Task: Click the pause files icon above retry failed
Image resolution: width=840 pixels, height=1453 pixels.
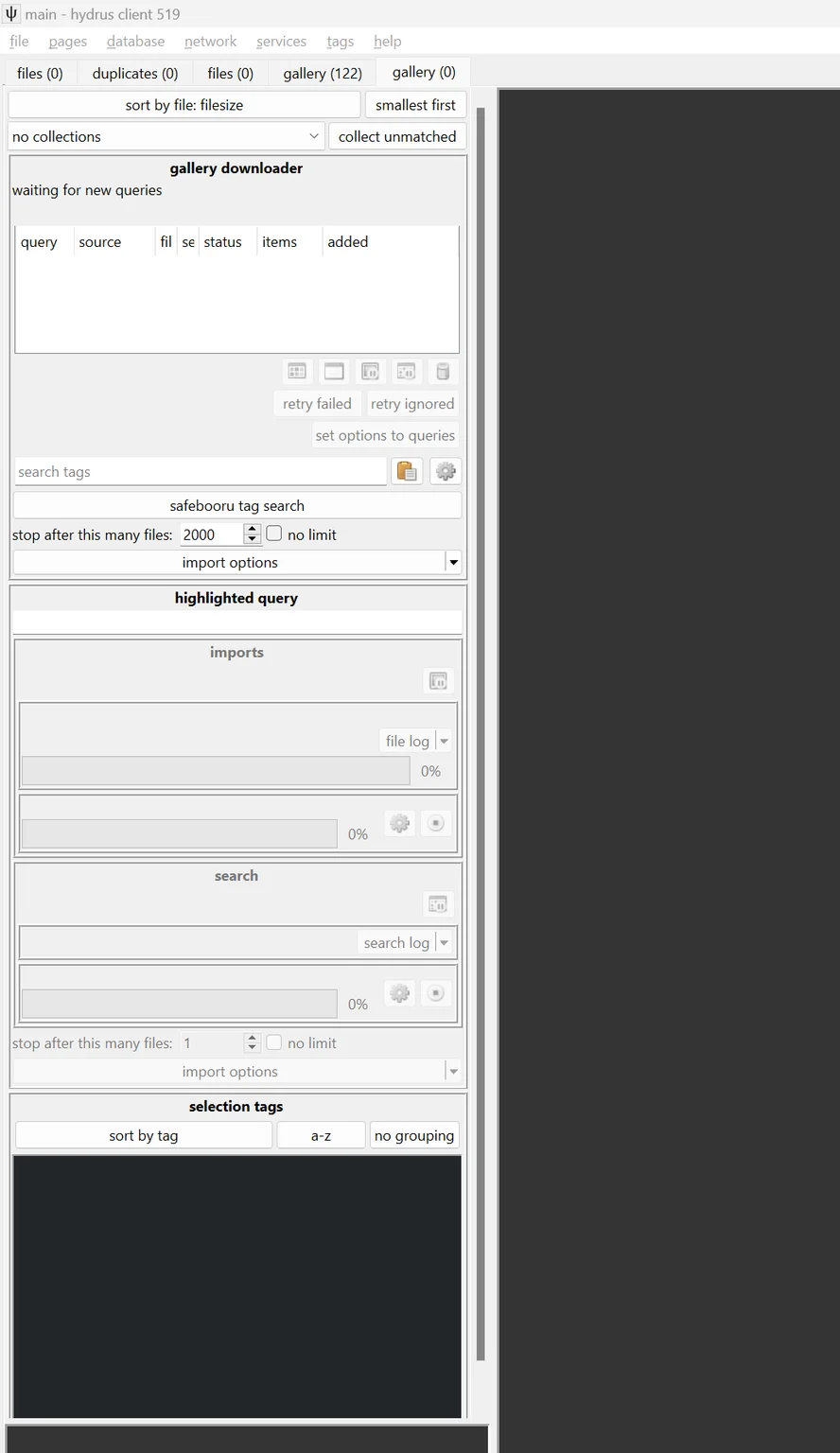Action: click(x=370, y=371)
